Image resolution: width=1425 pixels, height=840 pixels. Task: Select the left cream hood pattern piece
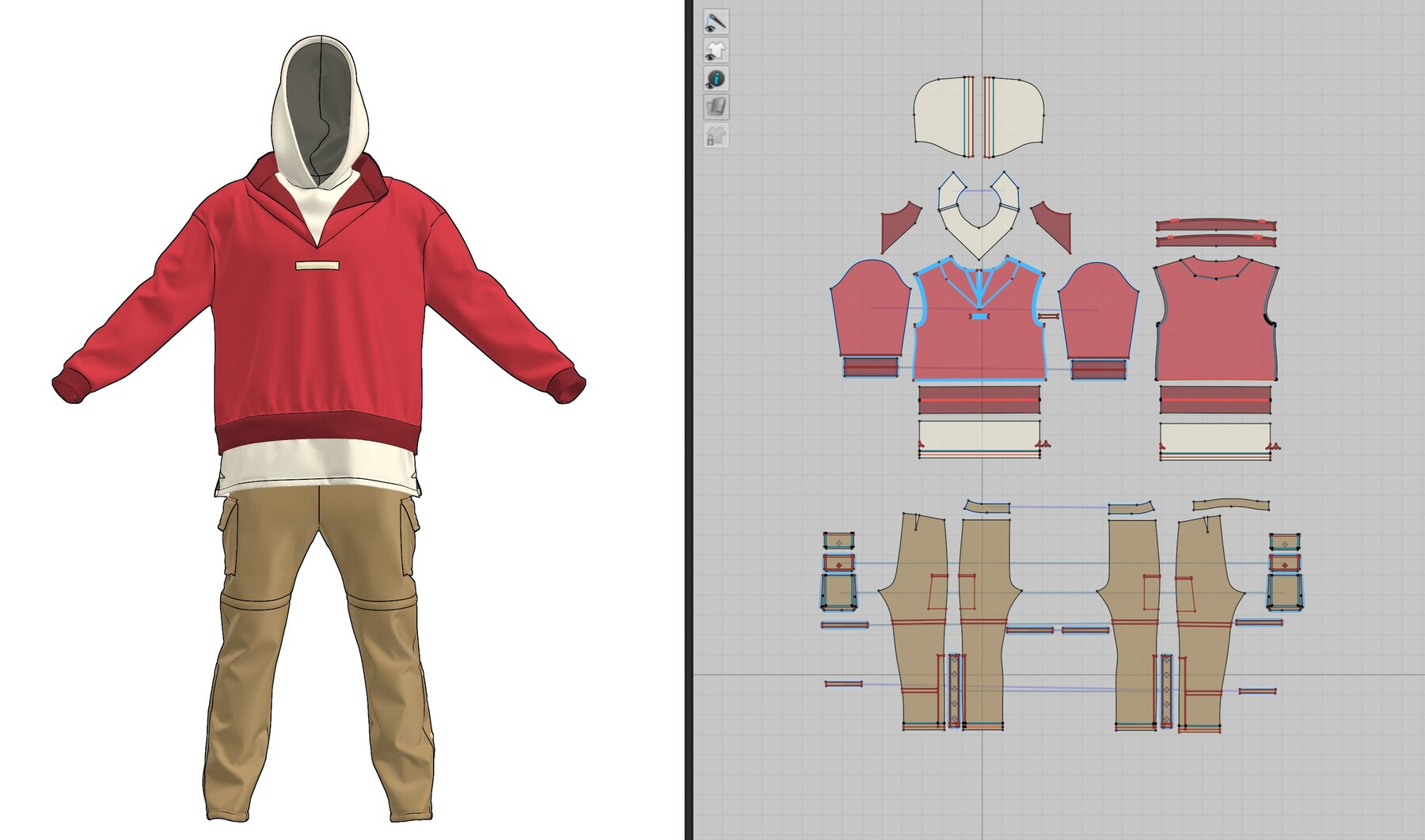tap(942, 116)
